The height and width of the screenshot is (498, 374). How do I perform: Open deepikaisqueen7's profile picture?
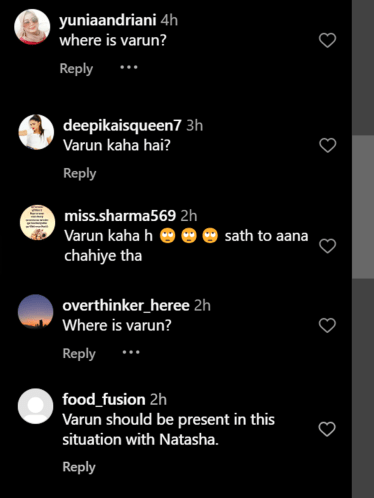(x=36, y=132)
